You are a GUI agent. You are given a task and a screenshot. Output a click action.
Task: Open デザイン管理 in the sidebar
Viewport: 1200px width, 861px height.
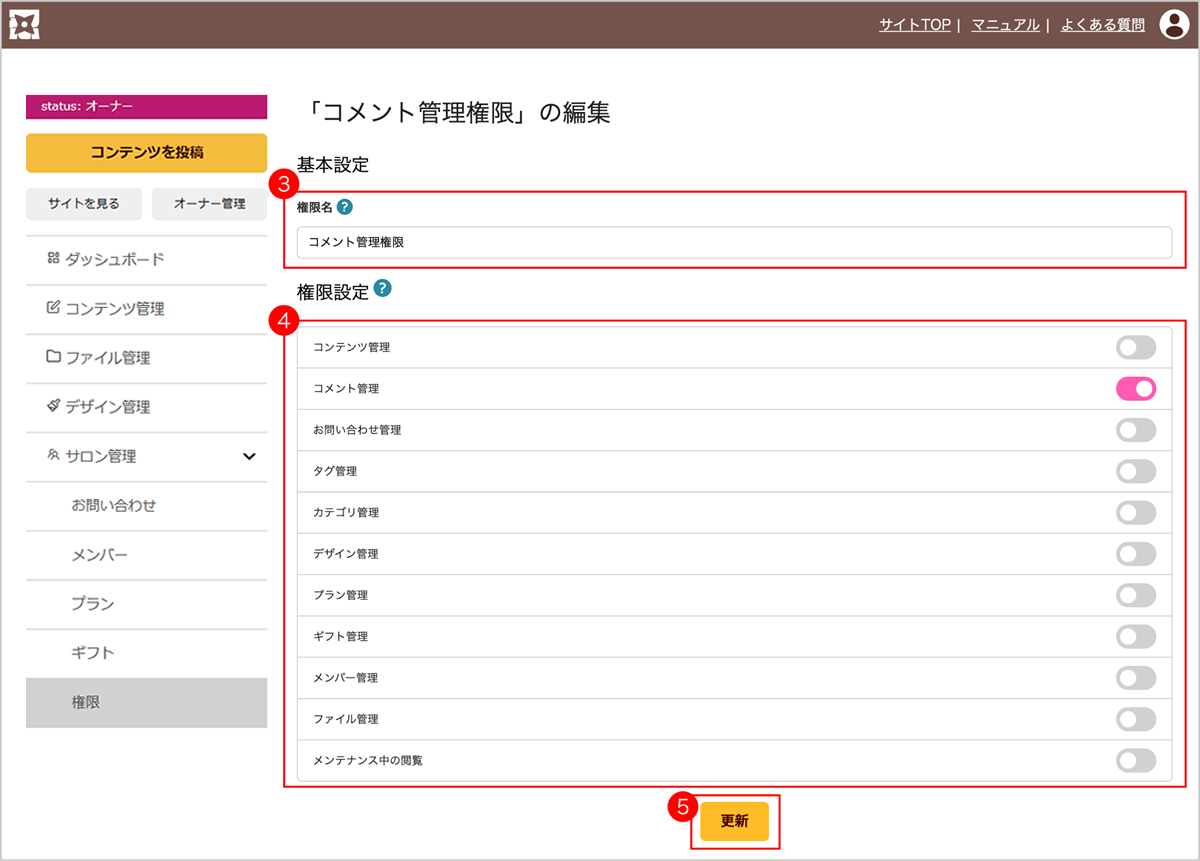[107, 407]
